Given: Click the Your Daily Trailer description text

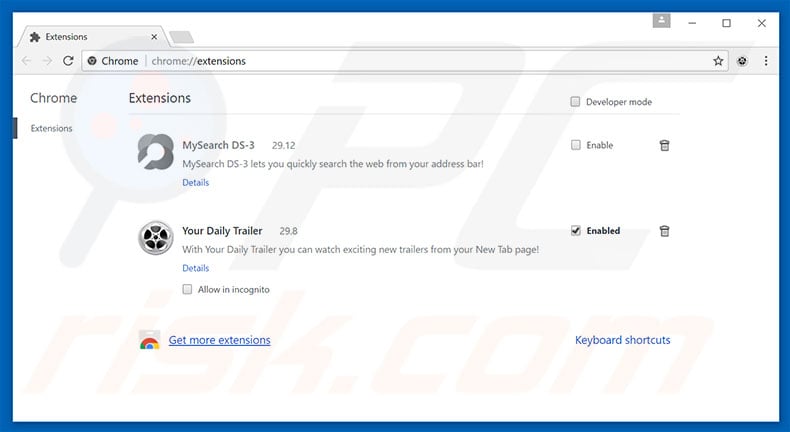Looking at the screenshot, I should pos(361,250).
